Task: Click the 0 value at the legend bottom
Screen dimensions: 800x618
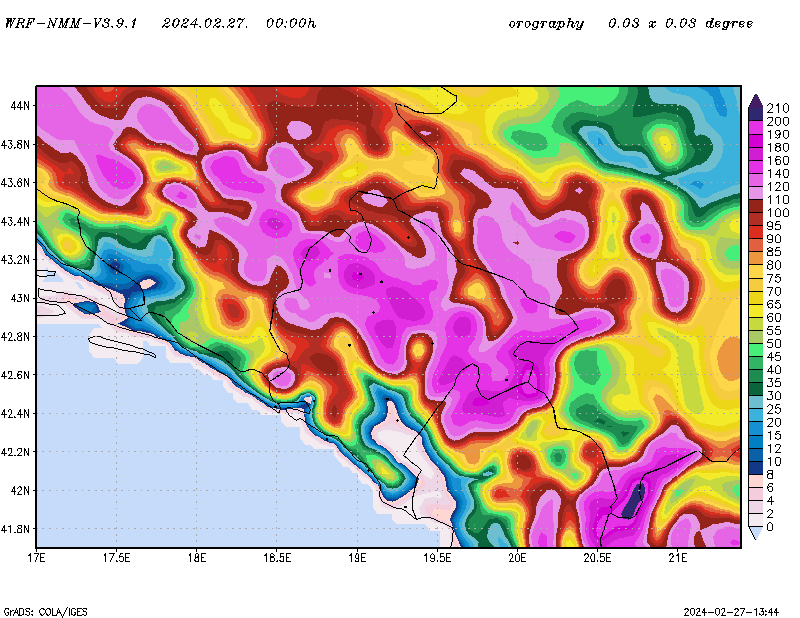Action: point(770,527)
